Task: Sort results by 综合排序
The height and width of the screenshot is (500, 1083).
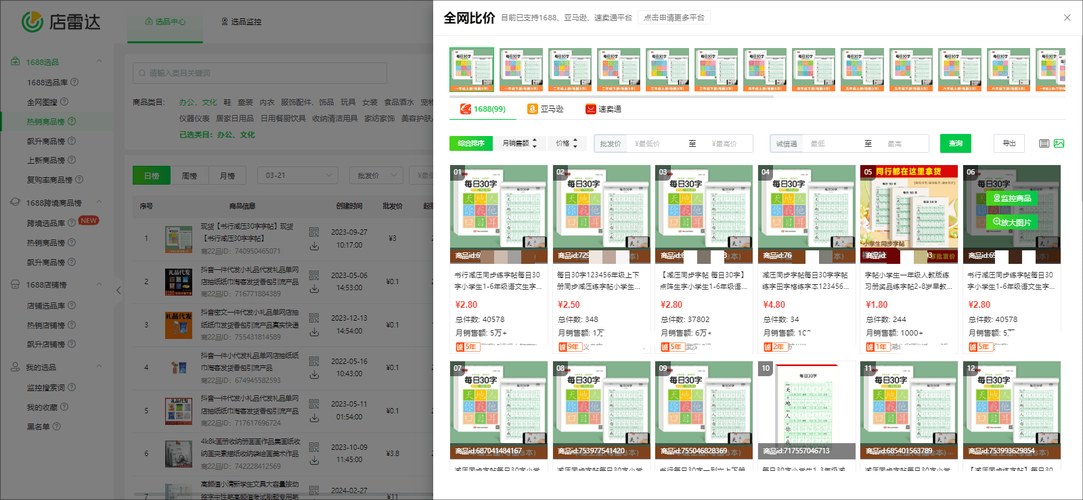Action: coord(470,143)
